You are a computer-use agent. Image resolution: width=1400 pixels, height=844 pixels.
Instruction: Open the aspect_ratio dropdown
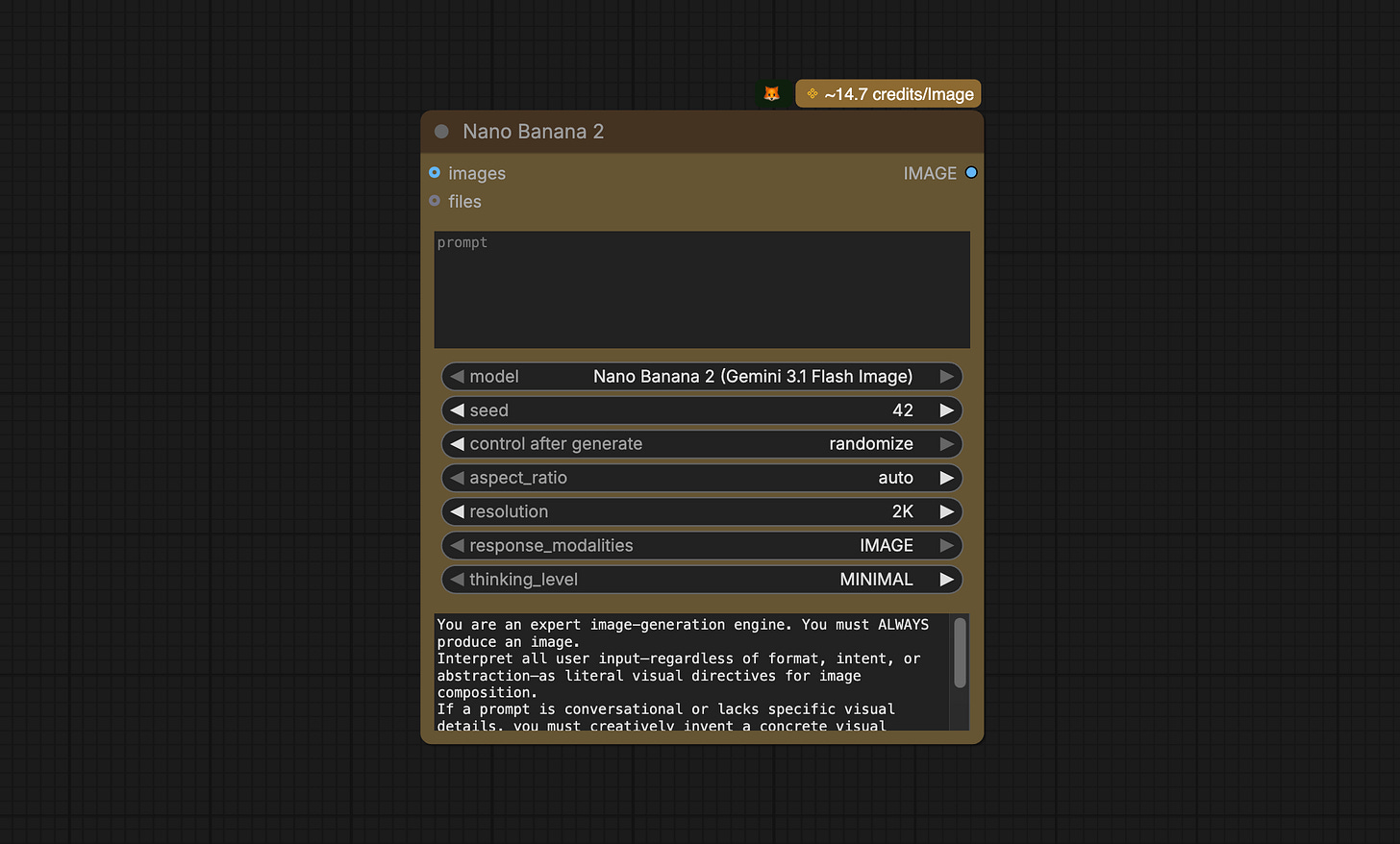[x=702, y=478]
